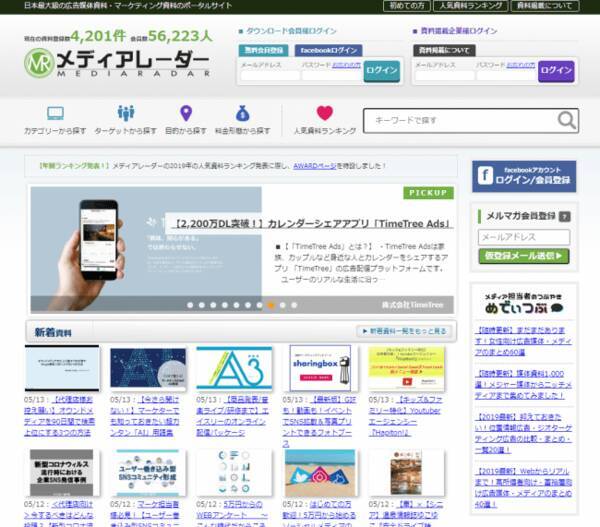600x527 pixels.
Task: Click the facebook login button in header
Action: (x=328, y=51)
